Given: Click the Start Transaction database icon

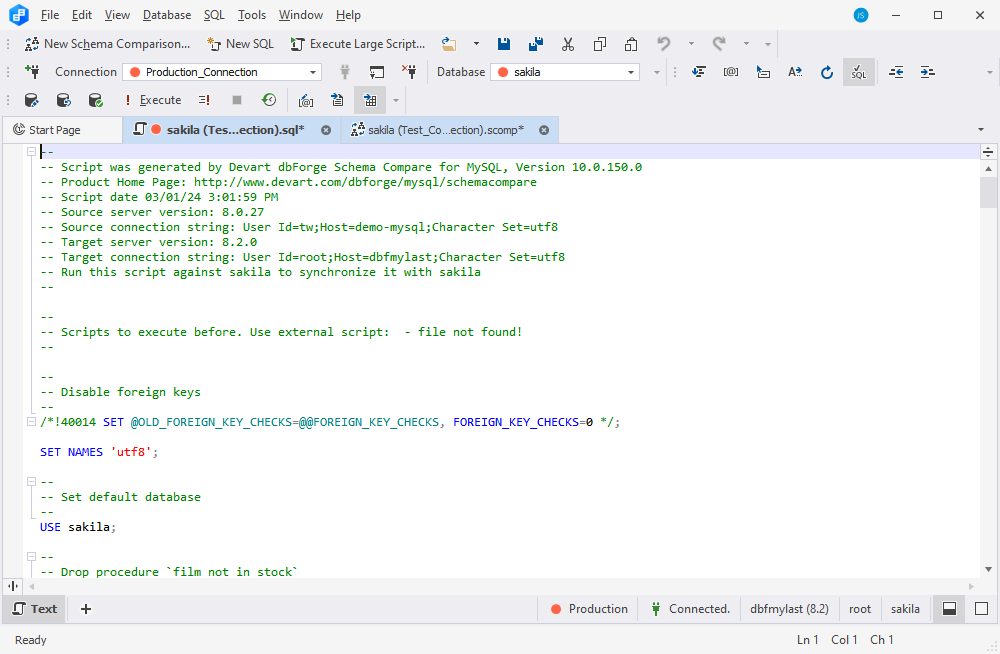Looking at the screenshot, I should pyautogui.click(x=31, y=100).
